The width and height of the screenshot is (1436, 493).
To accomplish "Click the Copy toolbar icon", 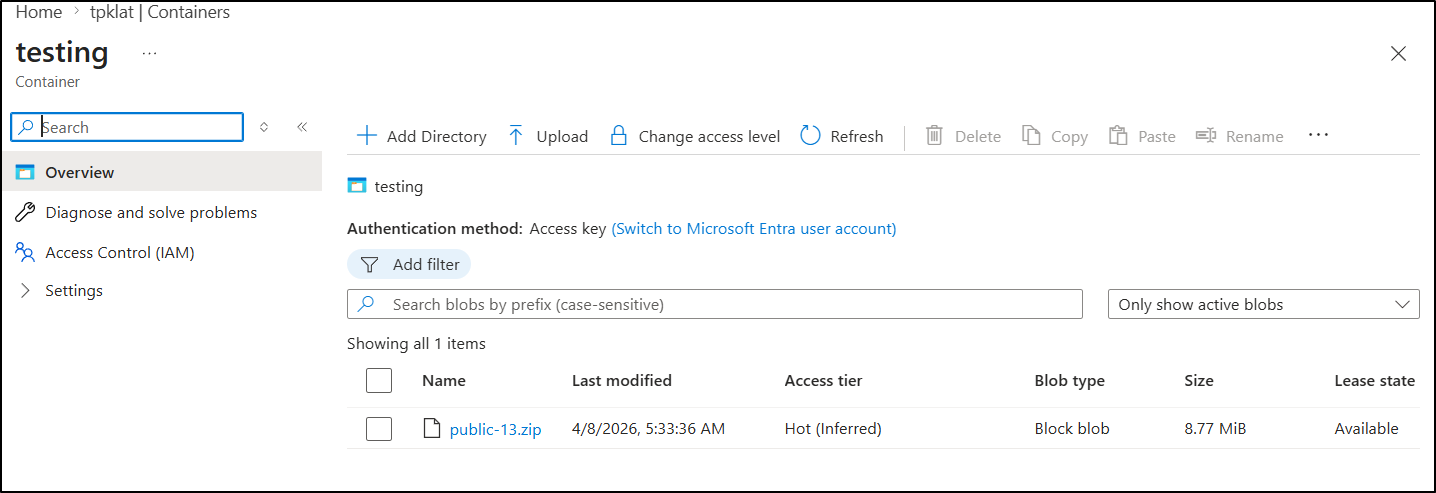I will pyautogui.click(x=1031, y=136).
